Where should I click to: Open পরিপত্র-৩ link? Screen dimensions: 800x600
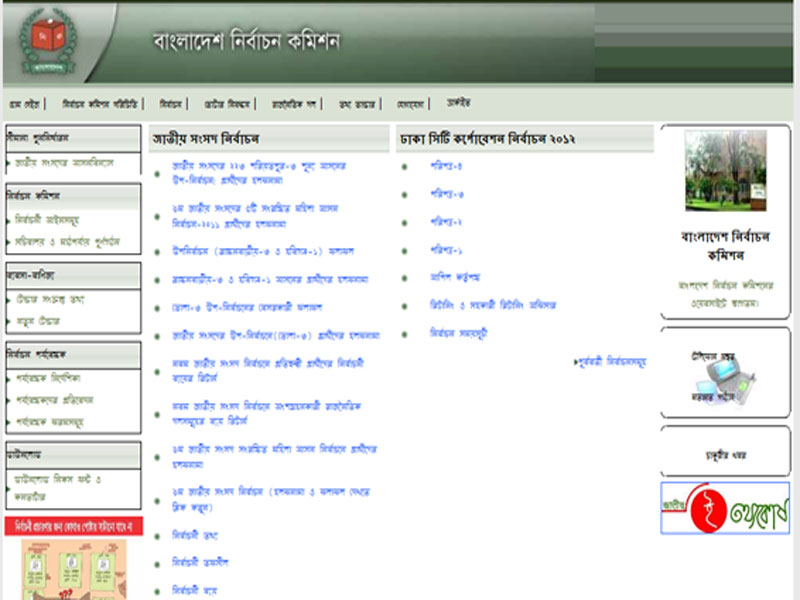(x=447, y=194)
